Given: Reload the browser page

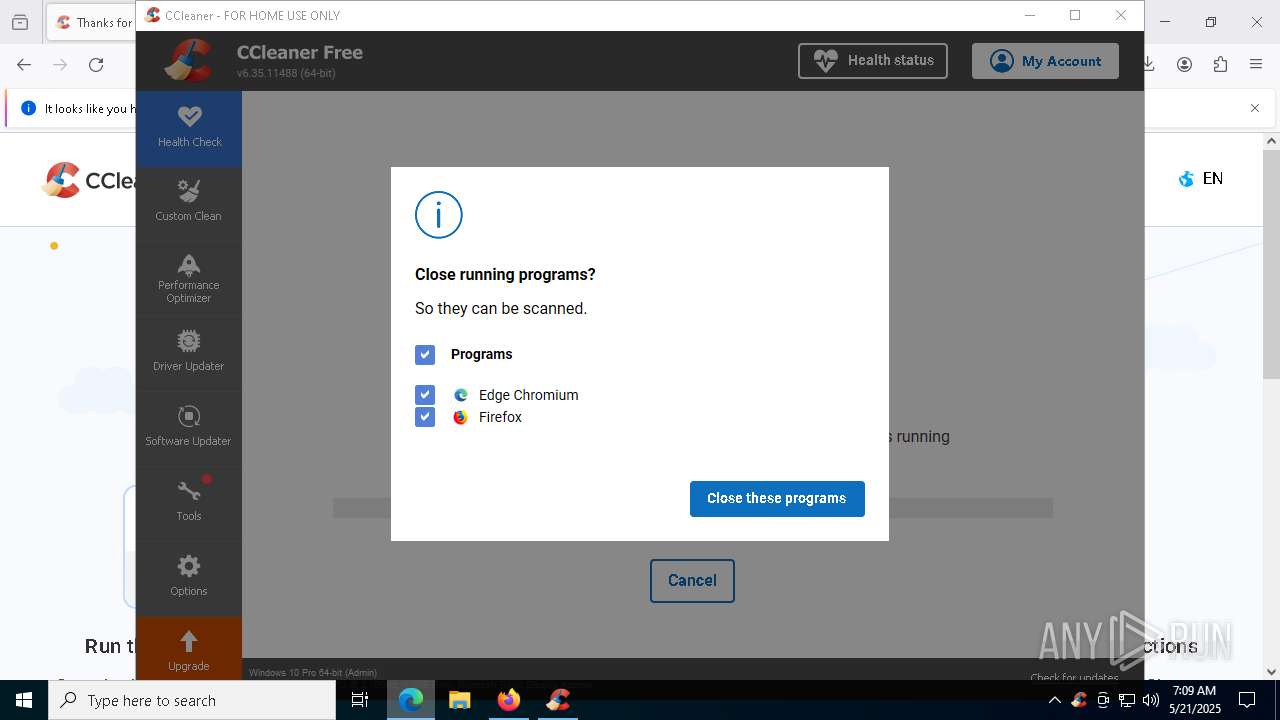Looking at the screenshot, I should (x=96, y=64).
